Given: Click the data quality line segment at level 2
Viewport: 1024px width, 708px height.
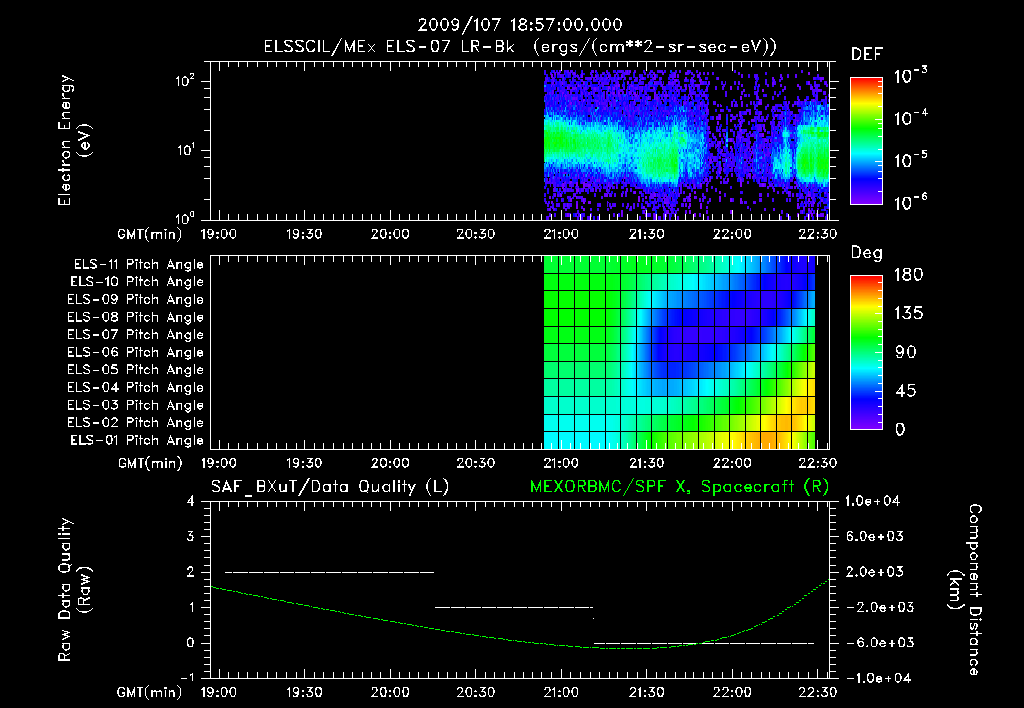Looking at the screenshot, I should coord(329,572).
